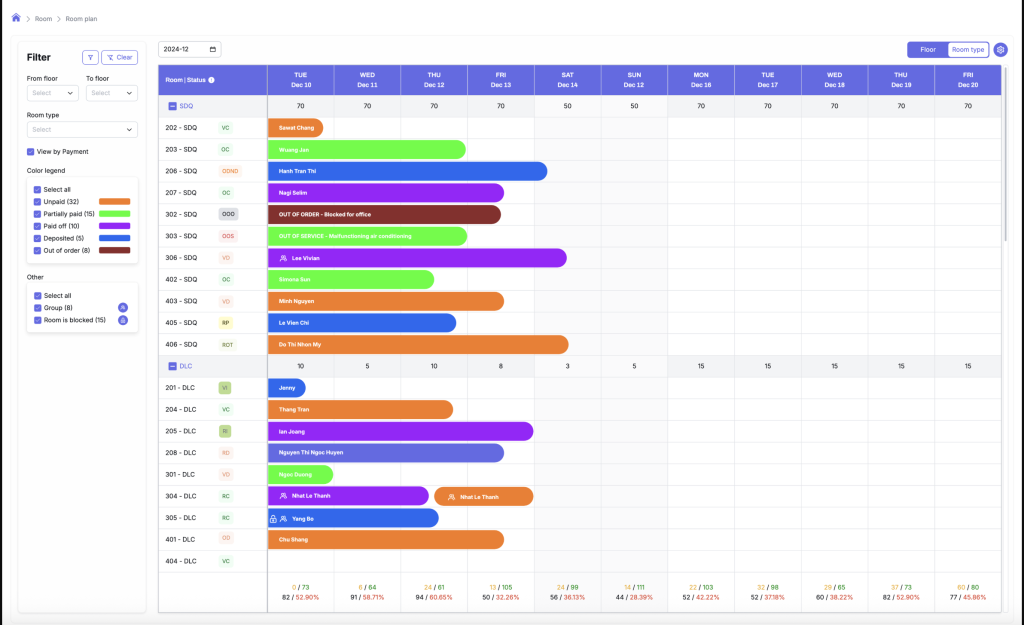Toggle the Unpaid (32) checkbox
Screen dimensions: 1024x625
coord(37,202)
